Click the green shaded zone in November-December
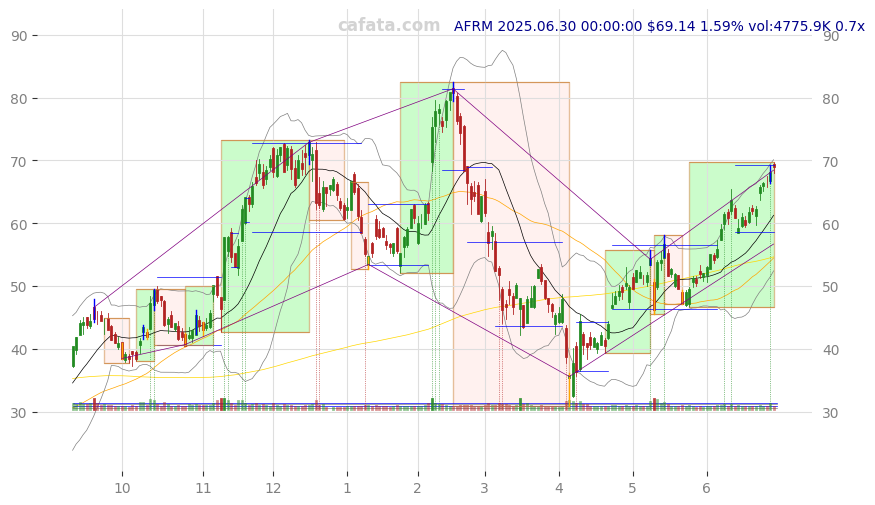875x505 pixels. tap(265, 237)
